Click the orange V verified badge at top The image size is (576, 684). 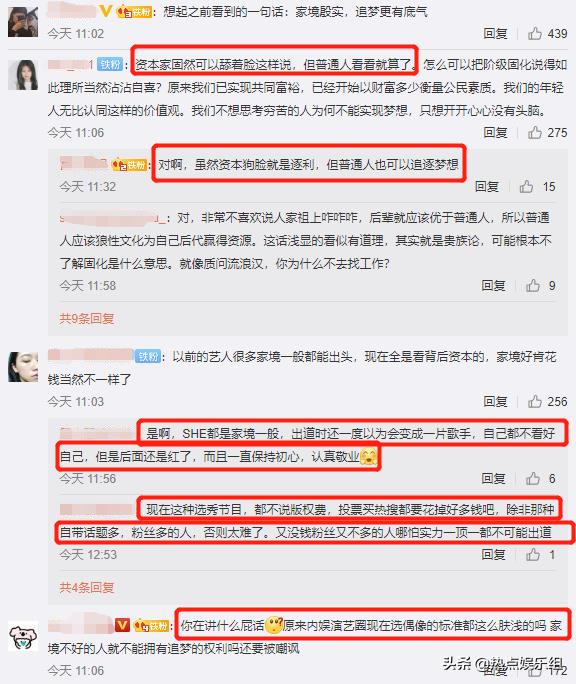(x=105, y=11)
